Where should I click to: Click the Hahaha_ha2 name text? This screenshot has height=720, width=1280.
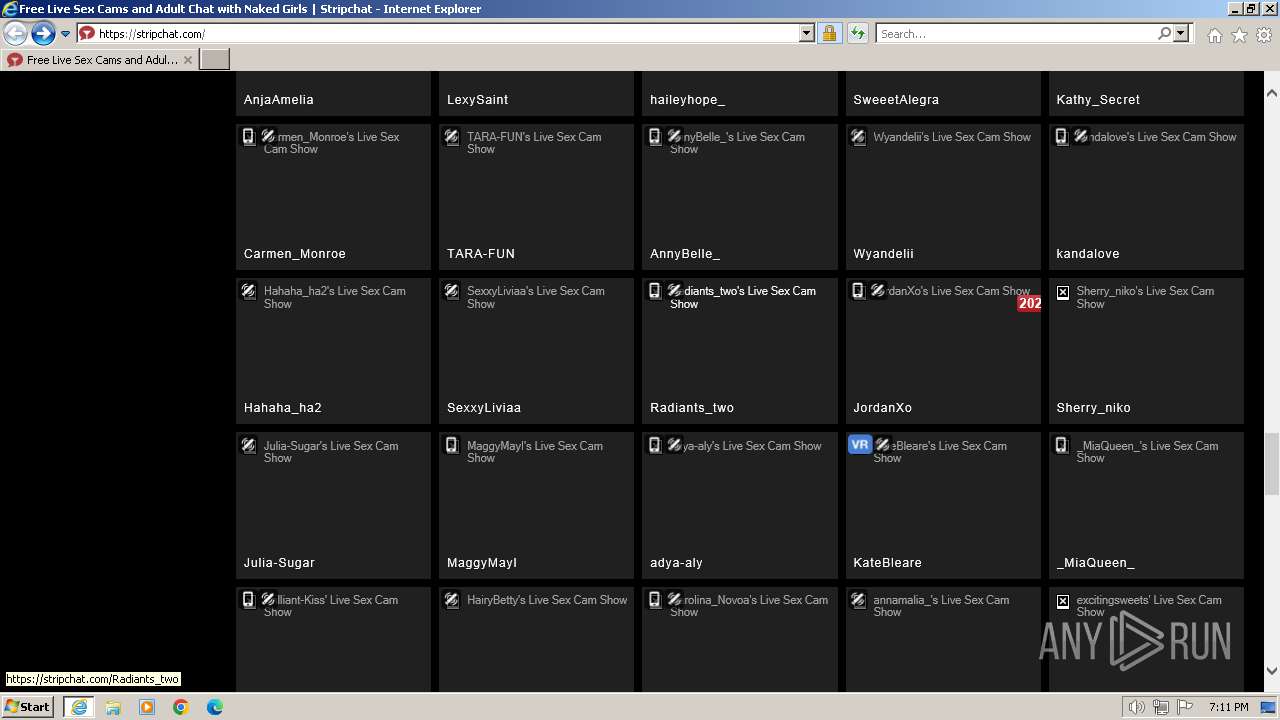[x=283, y=408]
